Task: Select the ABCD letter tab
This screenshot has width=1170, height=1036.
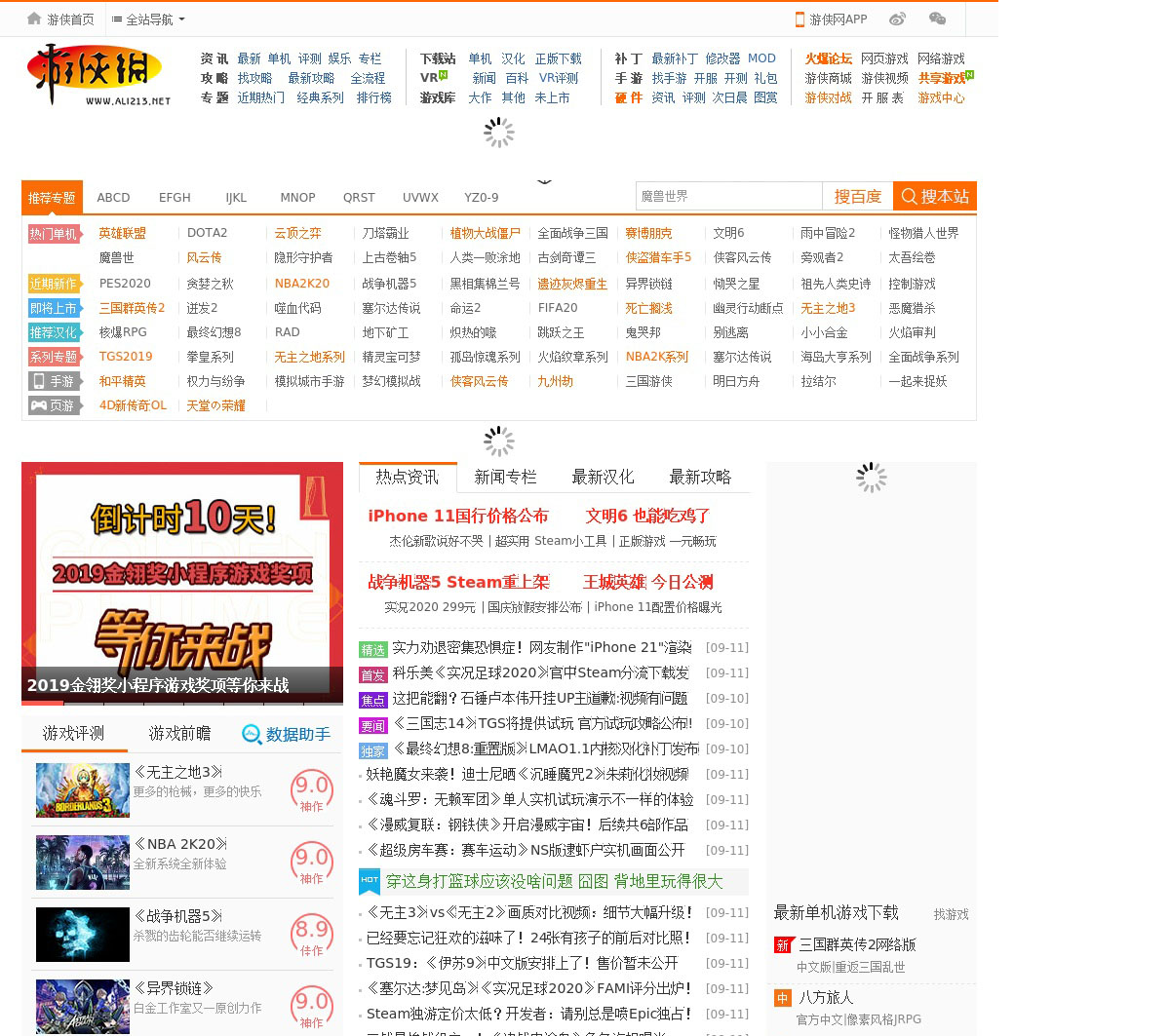Action: tap(113, 197)
